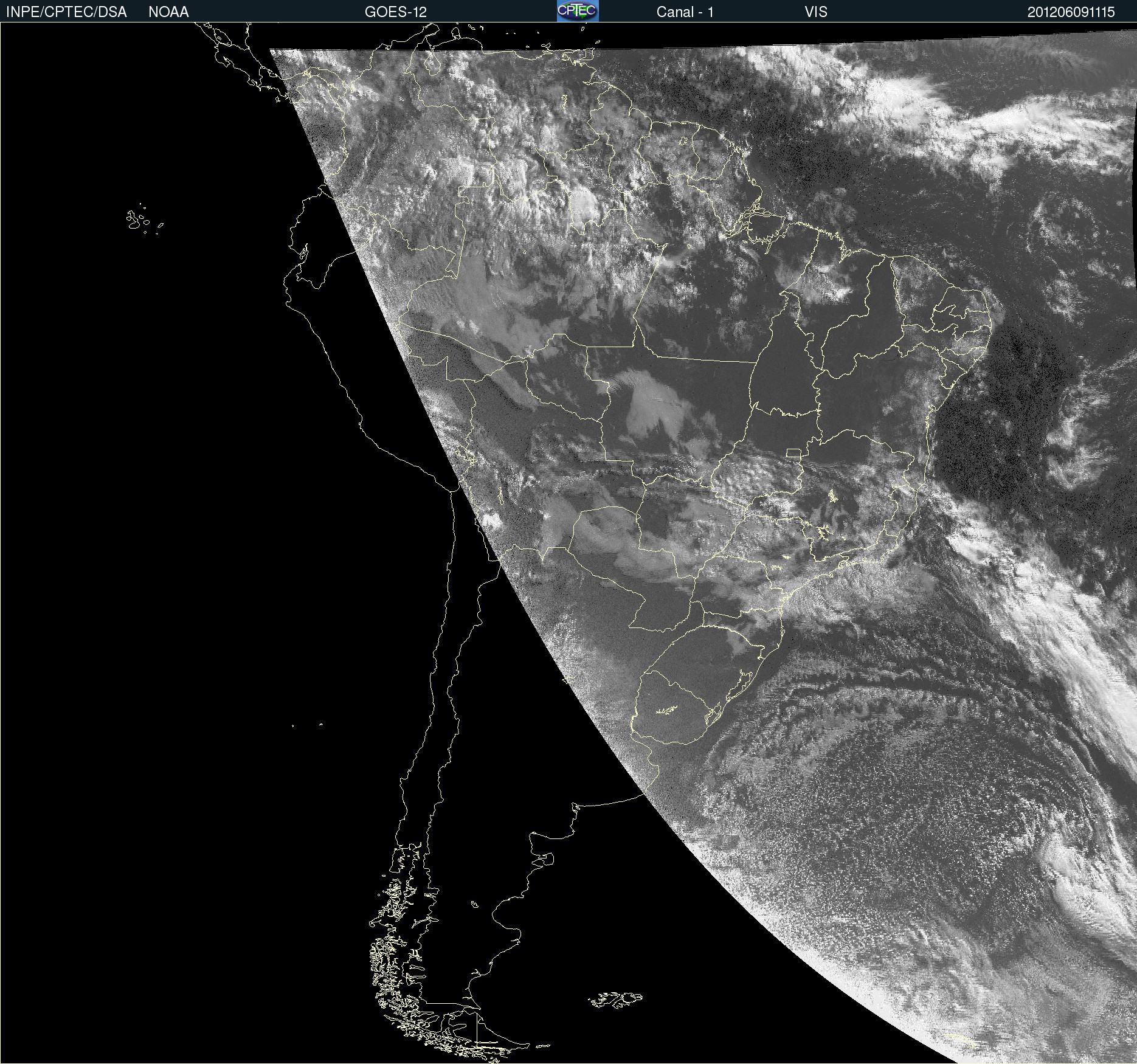The height and width of the screenshot is (1064, 1137).
Task: Click the 201206091115 timestamp
Action: click(x=1071, y=12)
